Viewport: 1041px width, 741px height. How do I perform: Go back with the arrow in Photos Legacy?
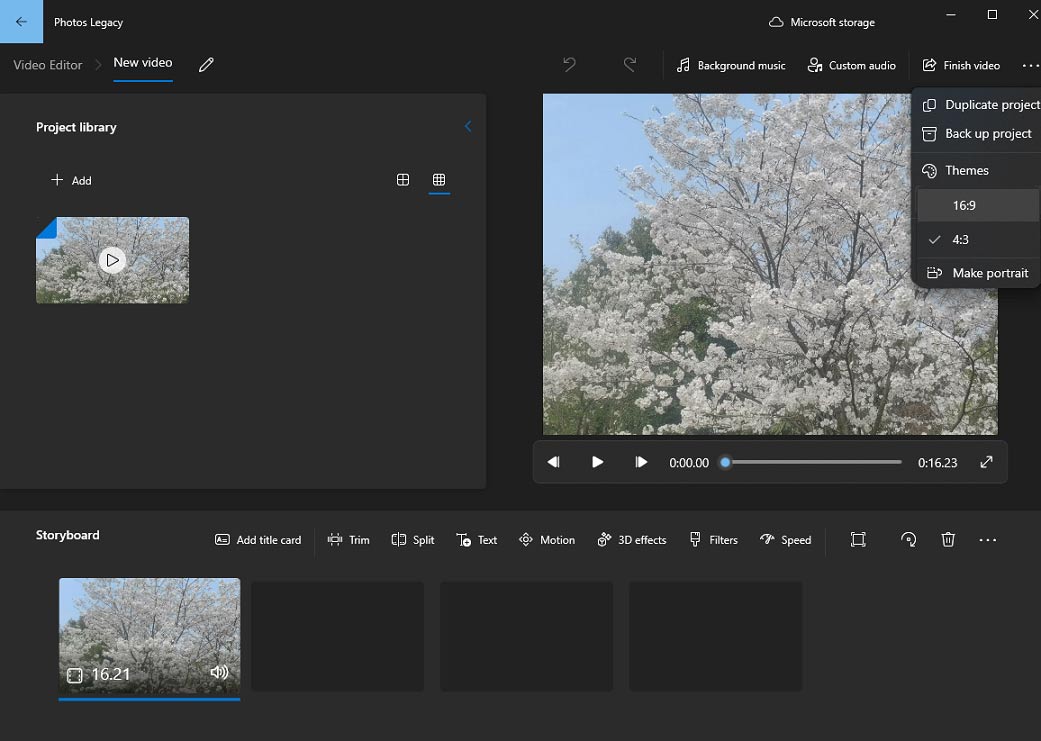(21, 21)
